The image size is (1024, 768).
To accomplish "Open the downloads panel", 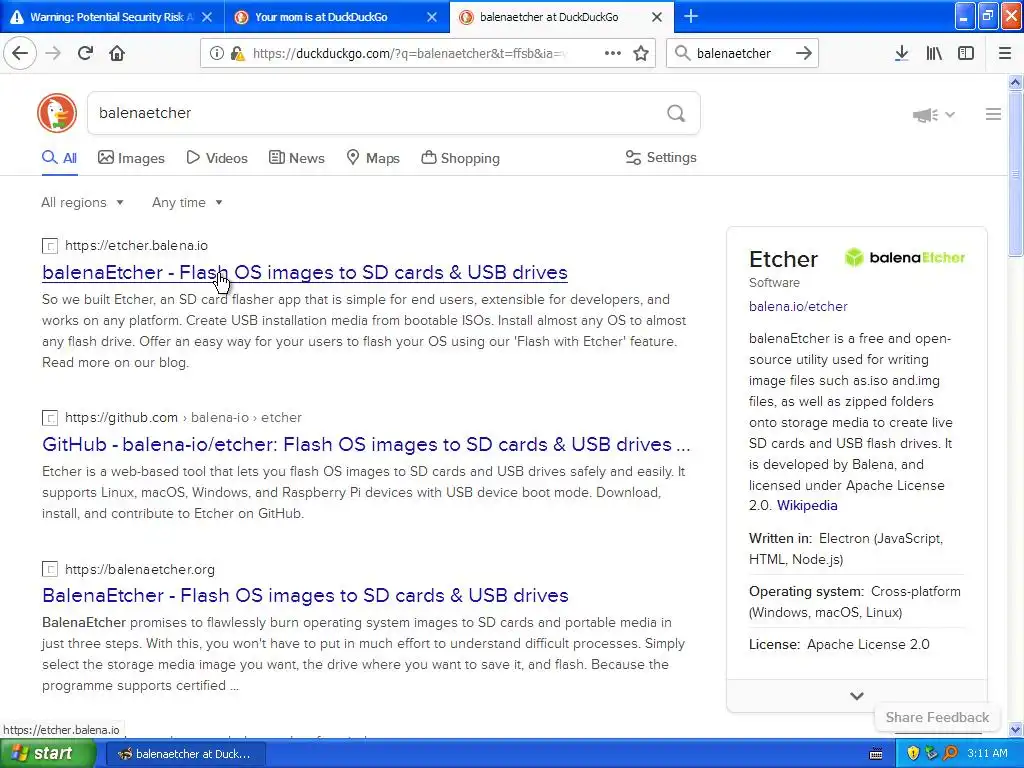I will (x=901, y=53).
